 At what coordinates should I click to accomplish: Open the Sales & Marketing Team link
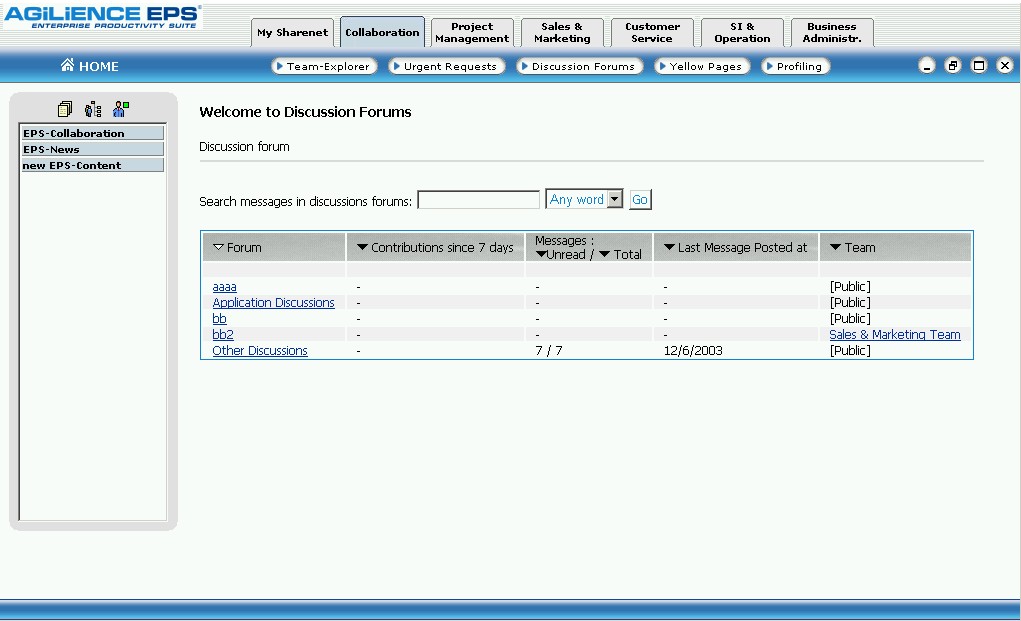click(x=894, y=335)
